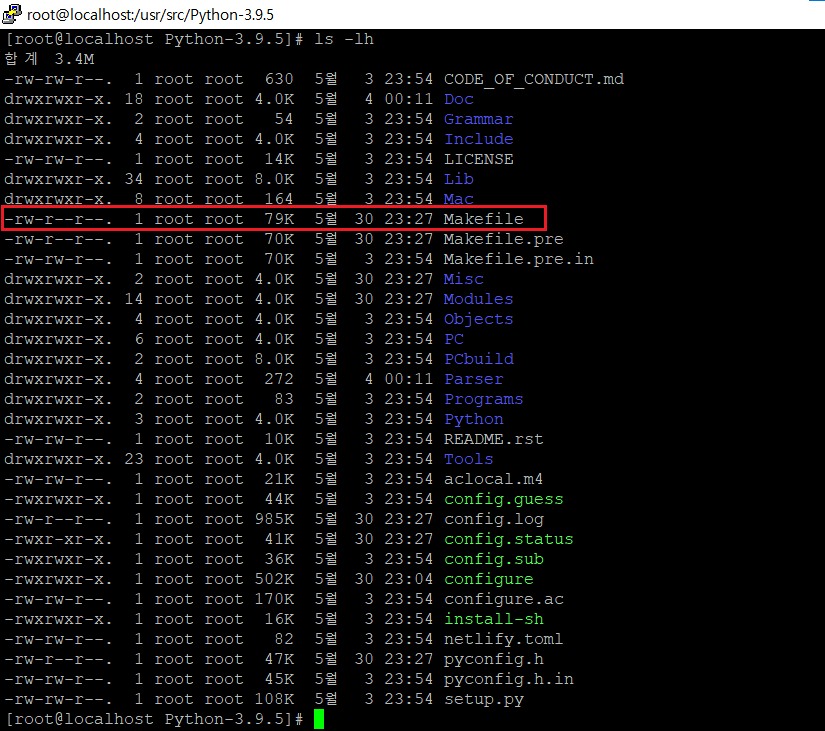
Task: Click the 23:04 timestamp of configure
Action: pos(408,579)
